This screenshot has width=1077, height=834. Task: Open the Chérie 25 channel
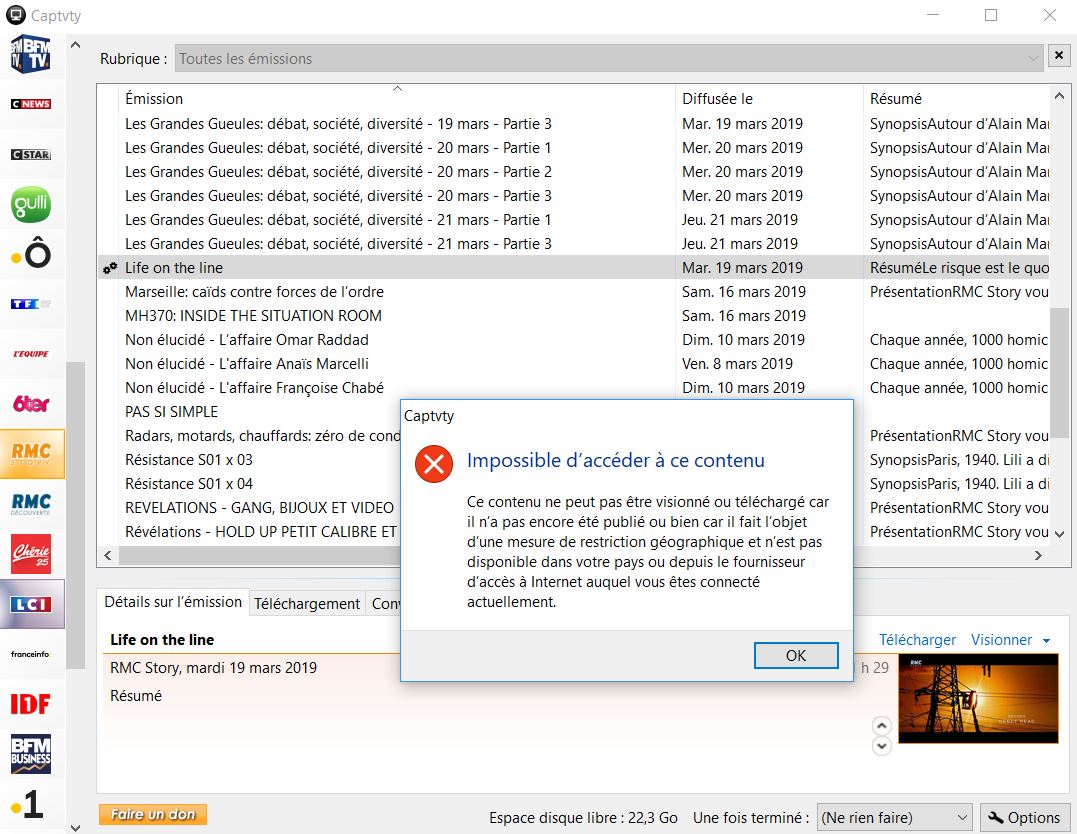coord(30,554)
